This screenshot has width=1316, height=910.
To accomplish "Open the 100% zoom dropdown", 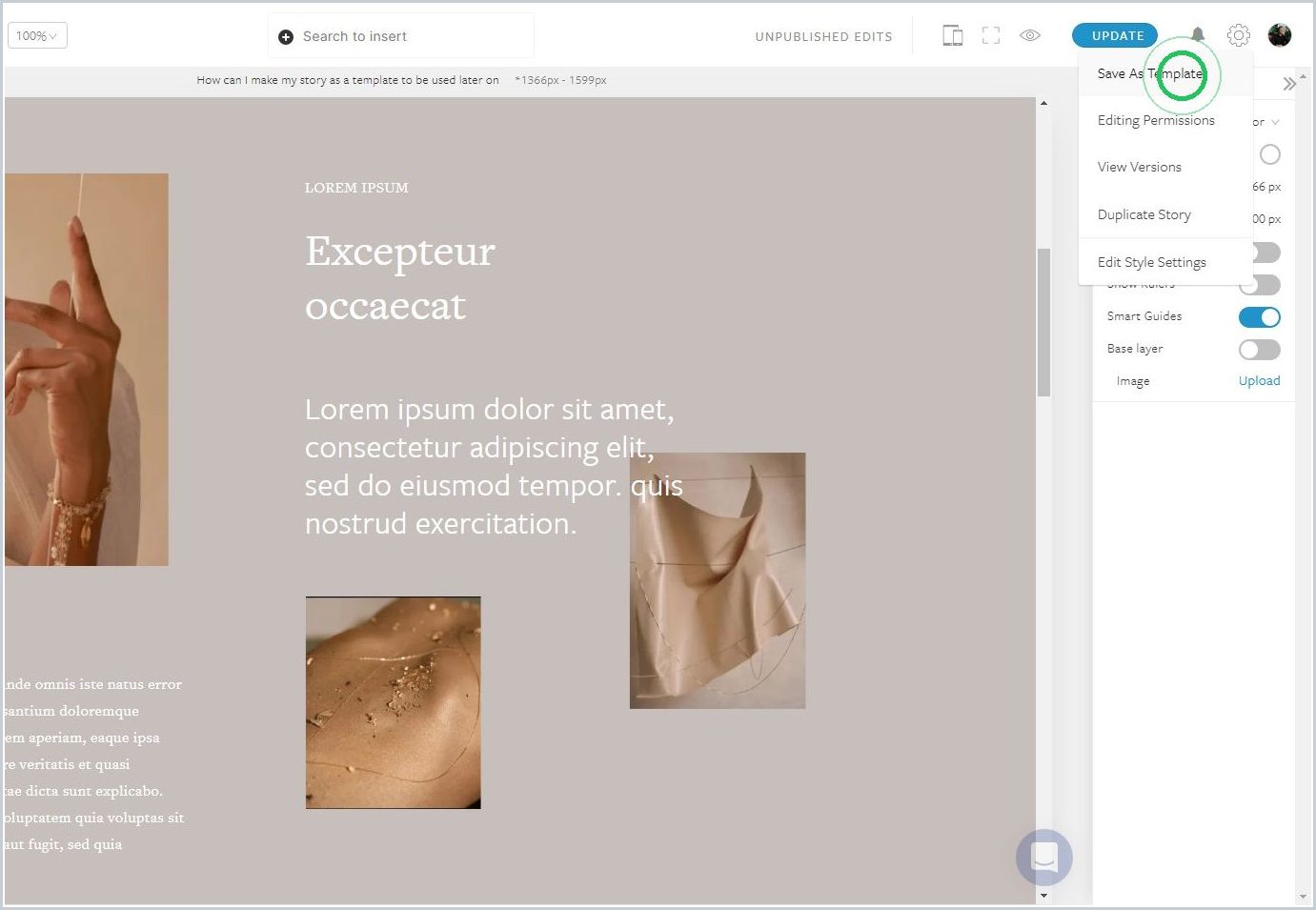I will click(x=37, y=36).
